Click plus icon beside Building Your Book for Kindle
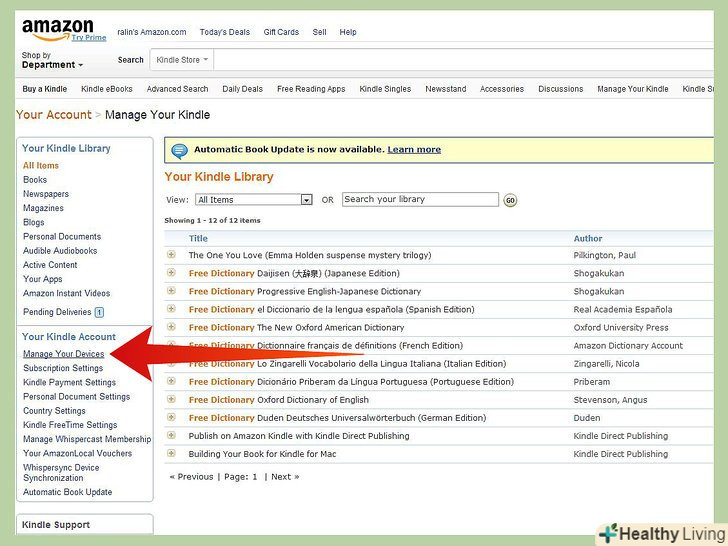 172,454
